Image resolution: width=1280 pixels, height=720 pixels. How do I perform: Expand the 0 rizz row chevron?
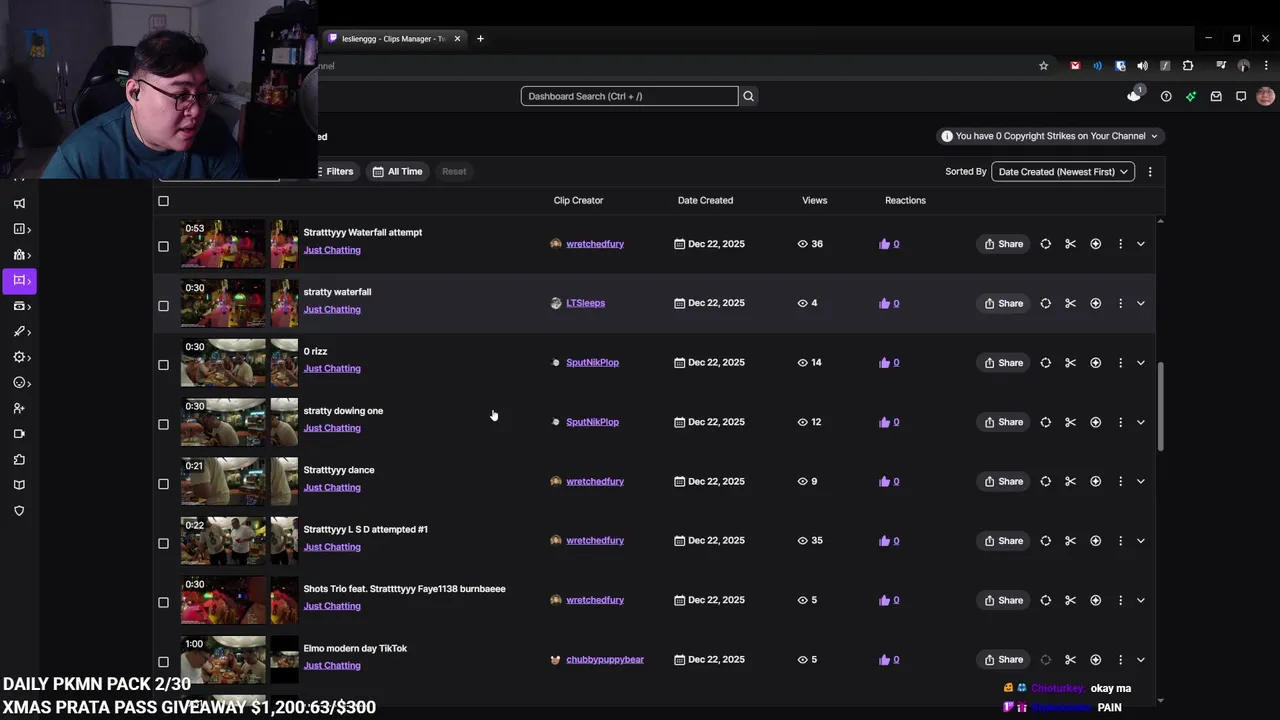point(1140,362)
